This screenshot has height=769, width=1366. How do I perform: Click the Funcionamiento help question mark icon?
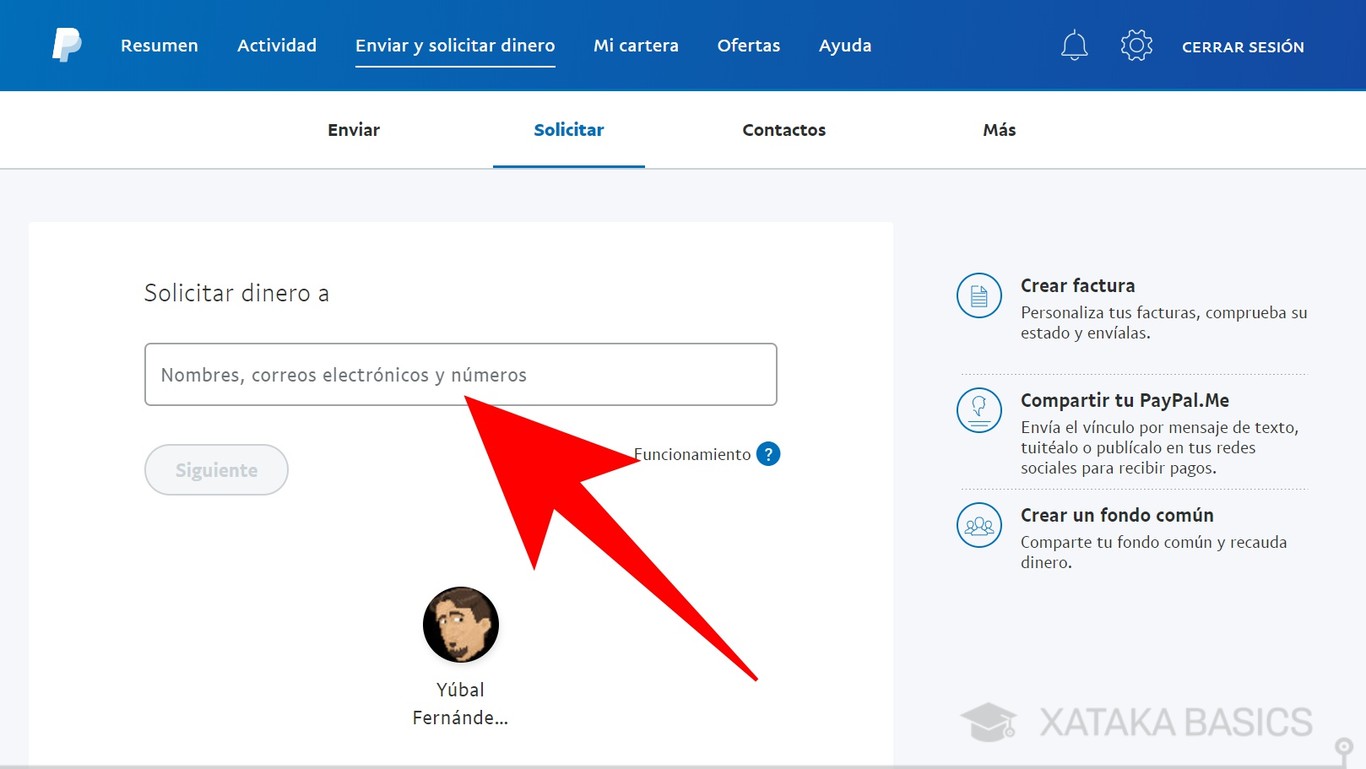click(768, 454)
